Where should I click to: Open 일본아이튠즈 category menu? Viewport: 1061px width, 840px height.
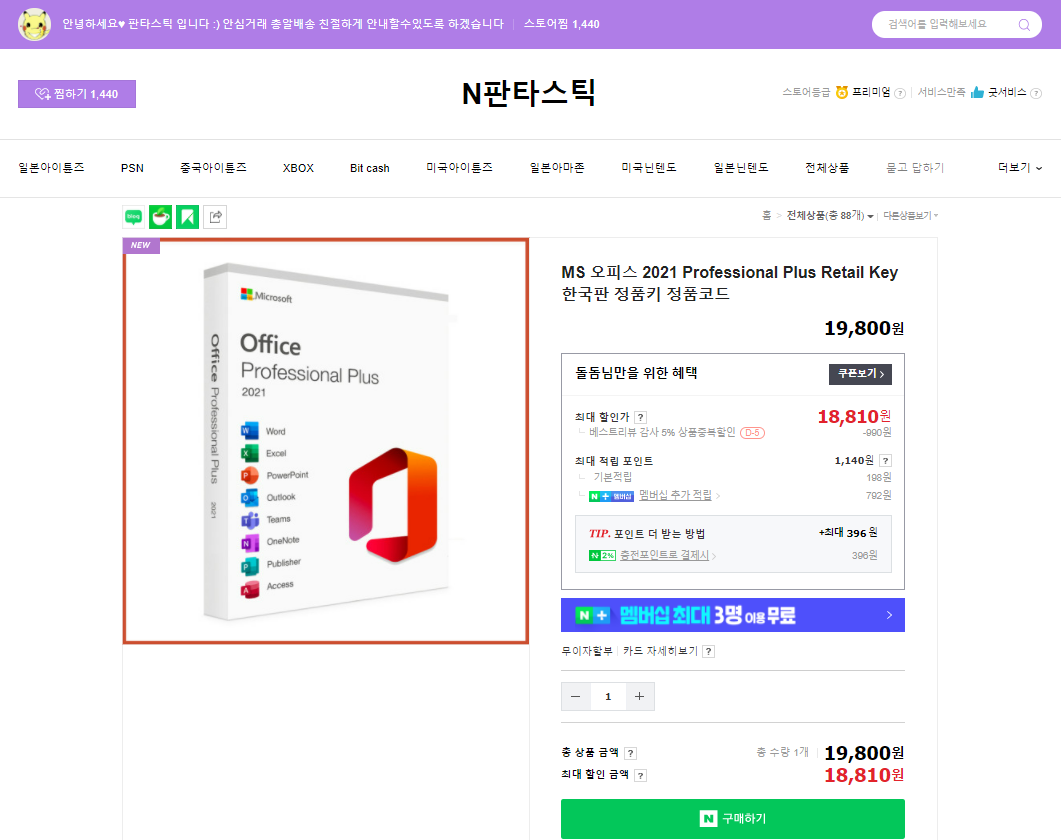point(51,168)
